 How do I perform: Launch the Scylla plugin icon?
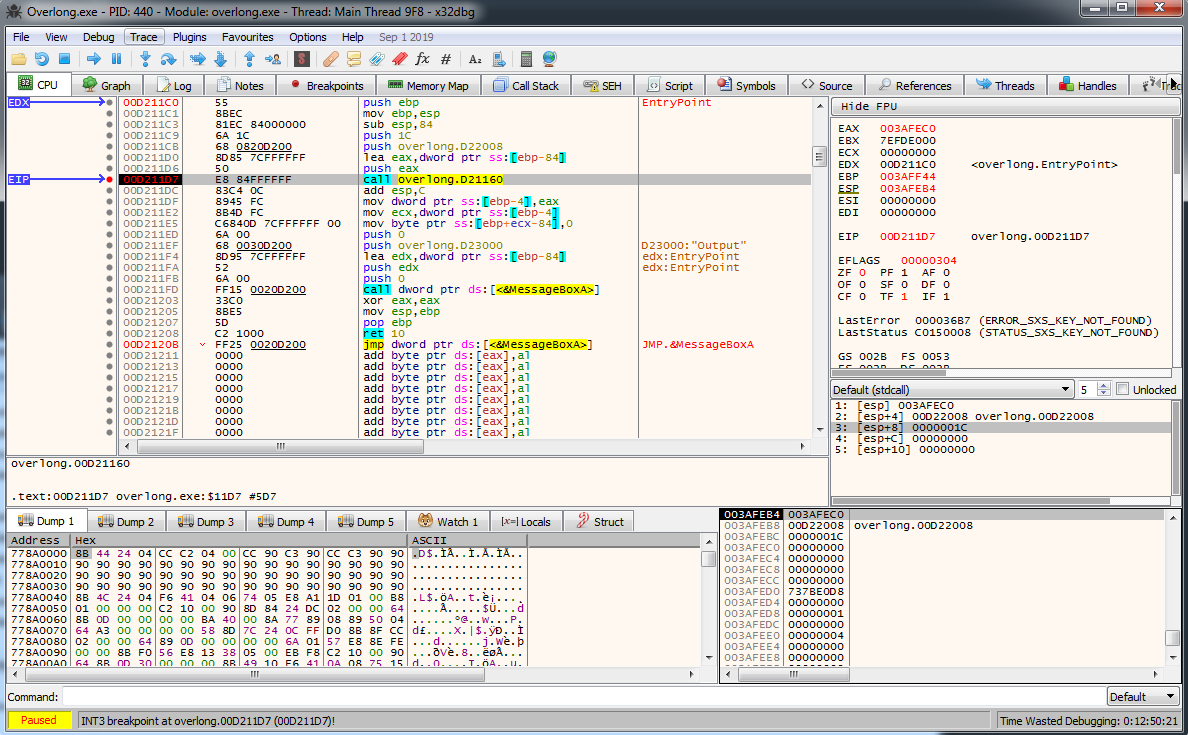pyautogui.click(x=302, y=59)
